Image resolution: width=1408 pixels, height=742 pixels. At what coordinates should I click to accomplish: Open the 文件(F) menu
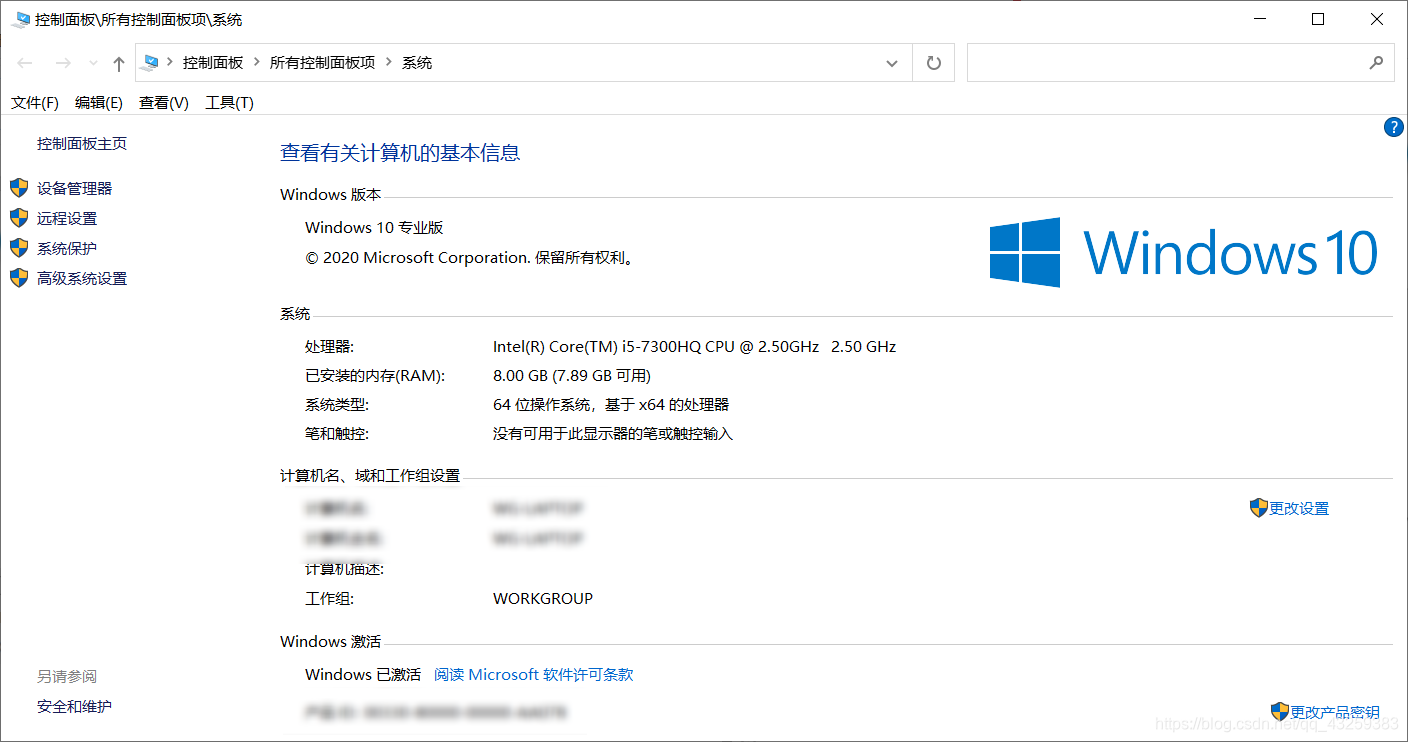tap(35, 103)
